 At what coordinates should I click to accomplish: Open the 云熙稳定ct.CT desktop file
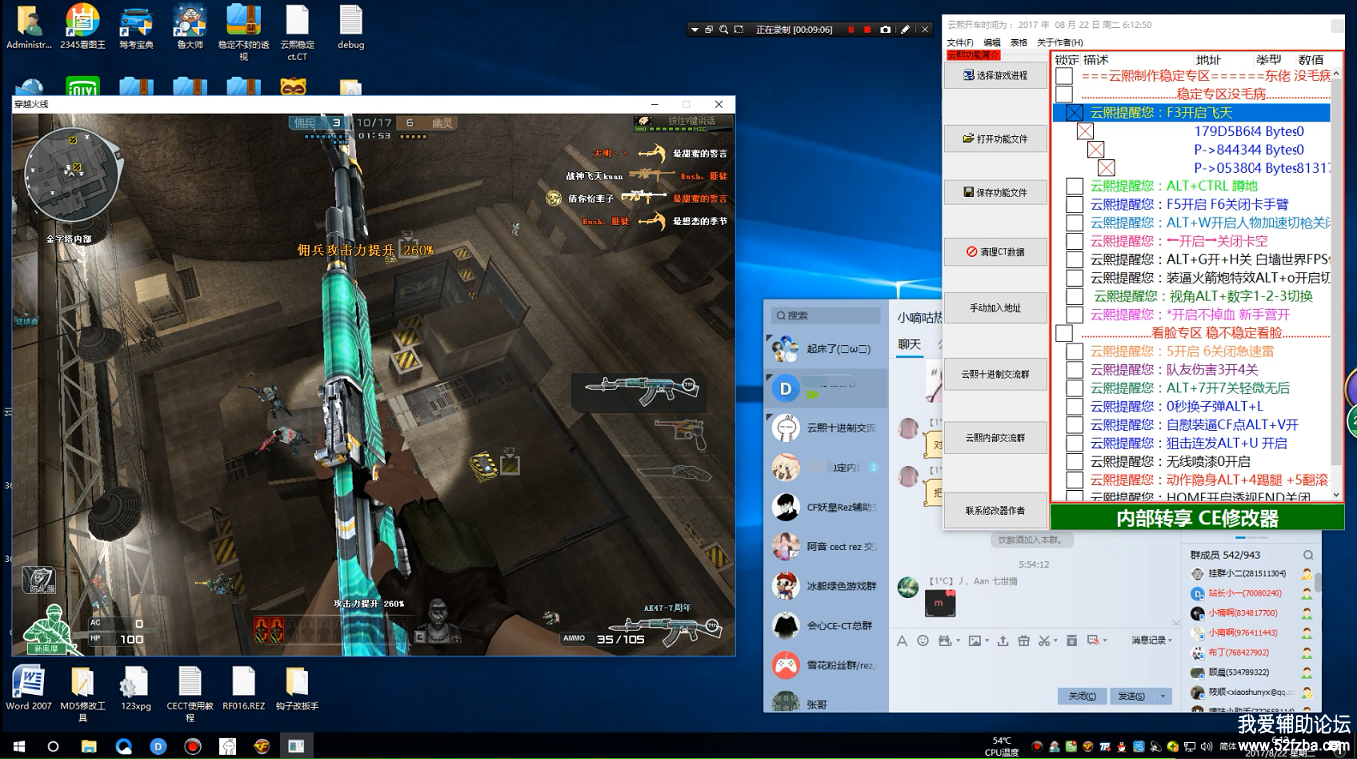297,33
